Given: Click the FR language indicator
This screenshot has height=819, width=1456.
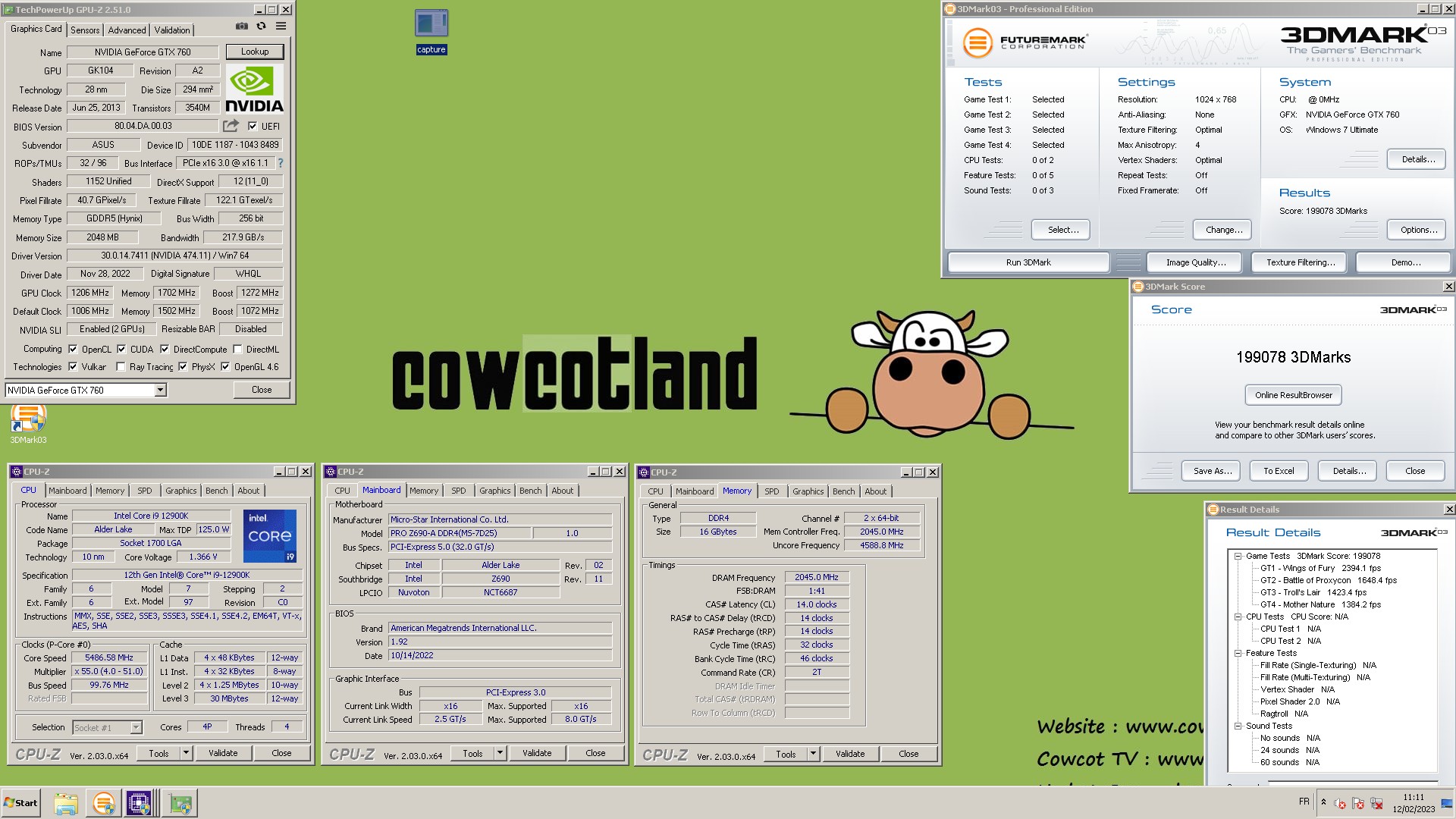Looking at the screenshot, I should tap(1304, 802).
